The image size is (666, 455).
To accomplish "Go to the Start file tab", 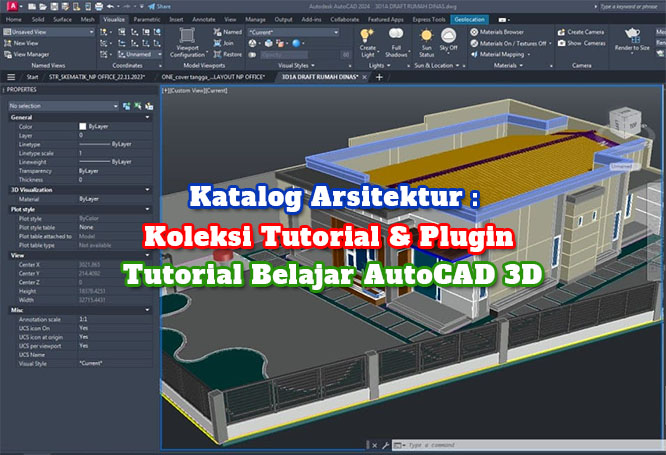I will [x=32, y=77].
